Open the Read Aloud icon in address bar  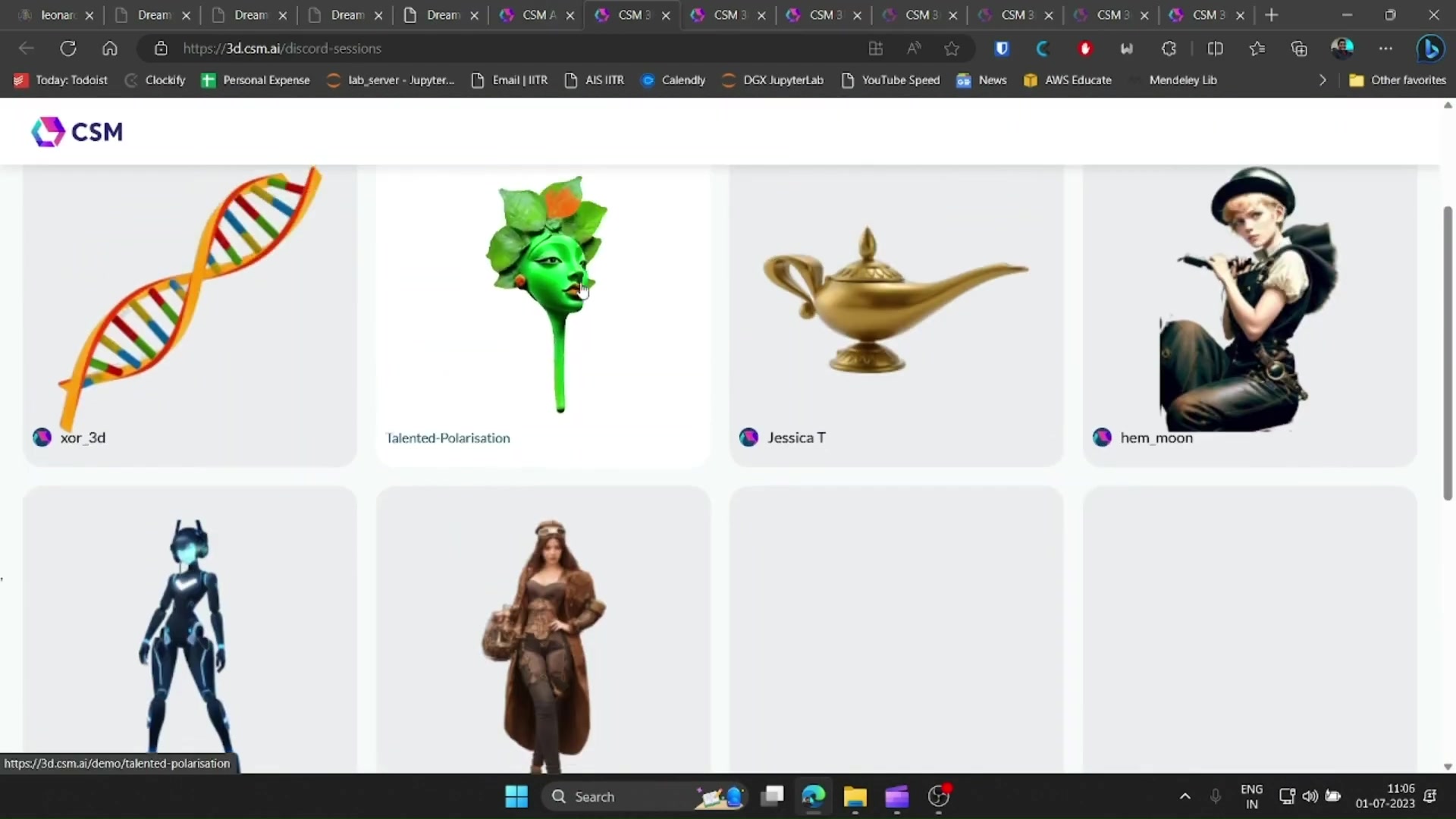pyautogui.click(x=914, y=48)
